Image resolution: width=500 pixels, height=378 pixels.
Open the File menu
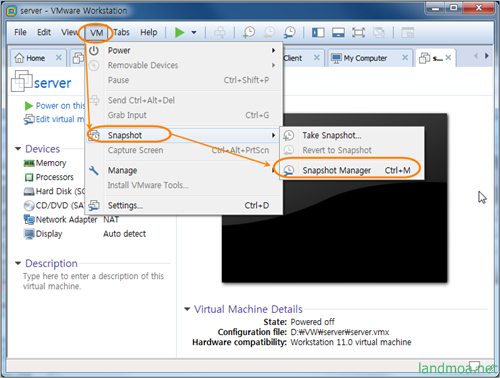coord(20,32)
